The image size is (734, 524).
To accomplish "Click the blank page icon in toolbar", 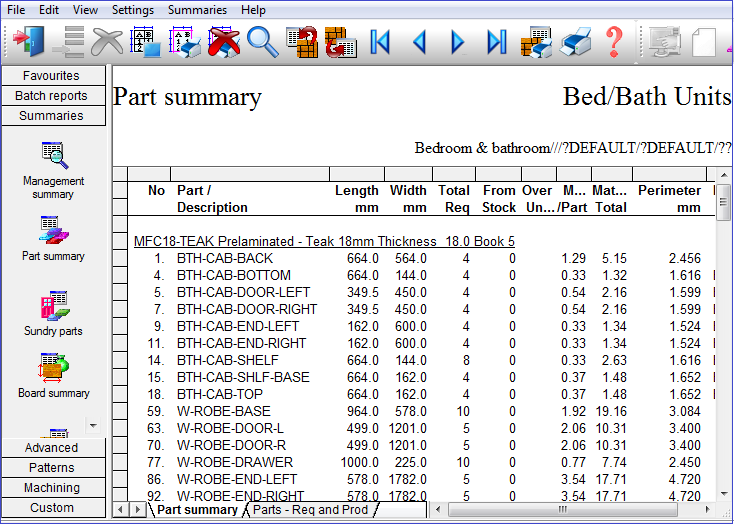I will click(x=704, y=41).
